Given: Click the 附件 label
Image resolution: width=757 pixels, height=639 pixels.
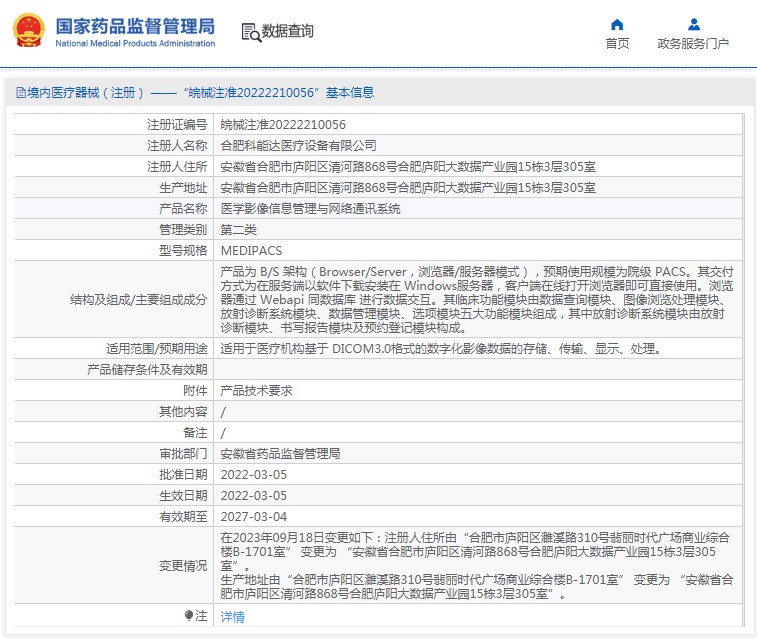Looking at the screenshot, I should (195, 390).
